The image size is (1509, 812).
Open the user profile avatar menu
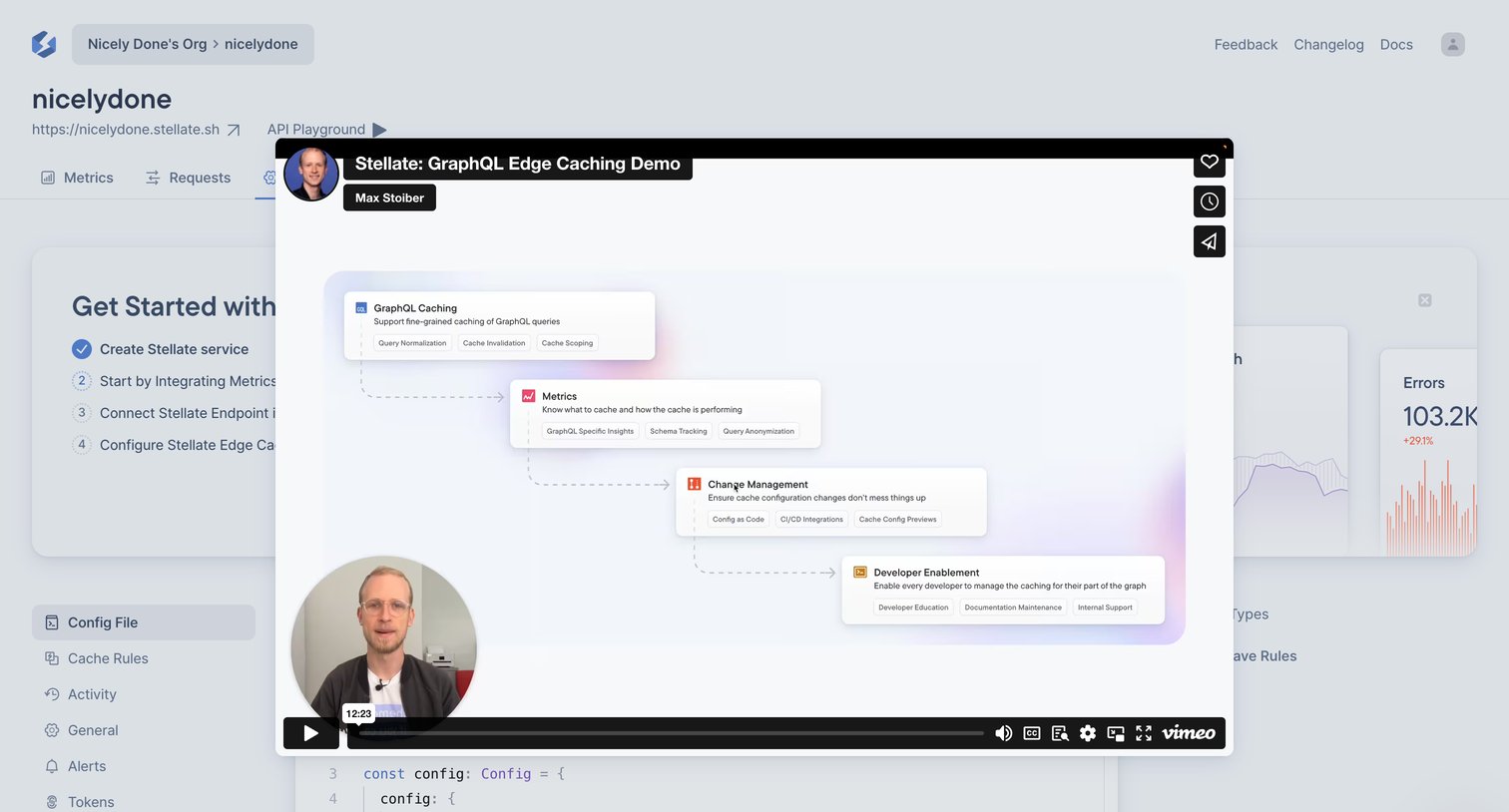pos(1453,44)
